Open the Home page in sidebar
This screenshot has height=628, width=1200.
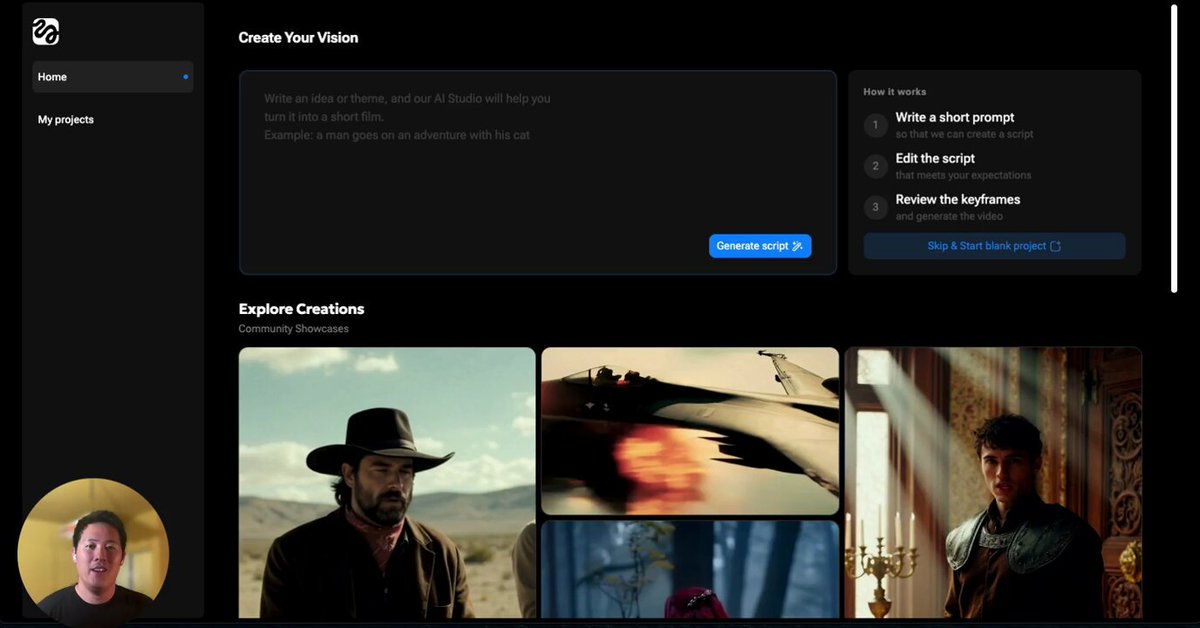click(112, 77)
